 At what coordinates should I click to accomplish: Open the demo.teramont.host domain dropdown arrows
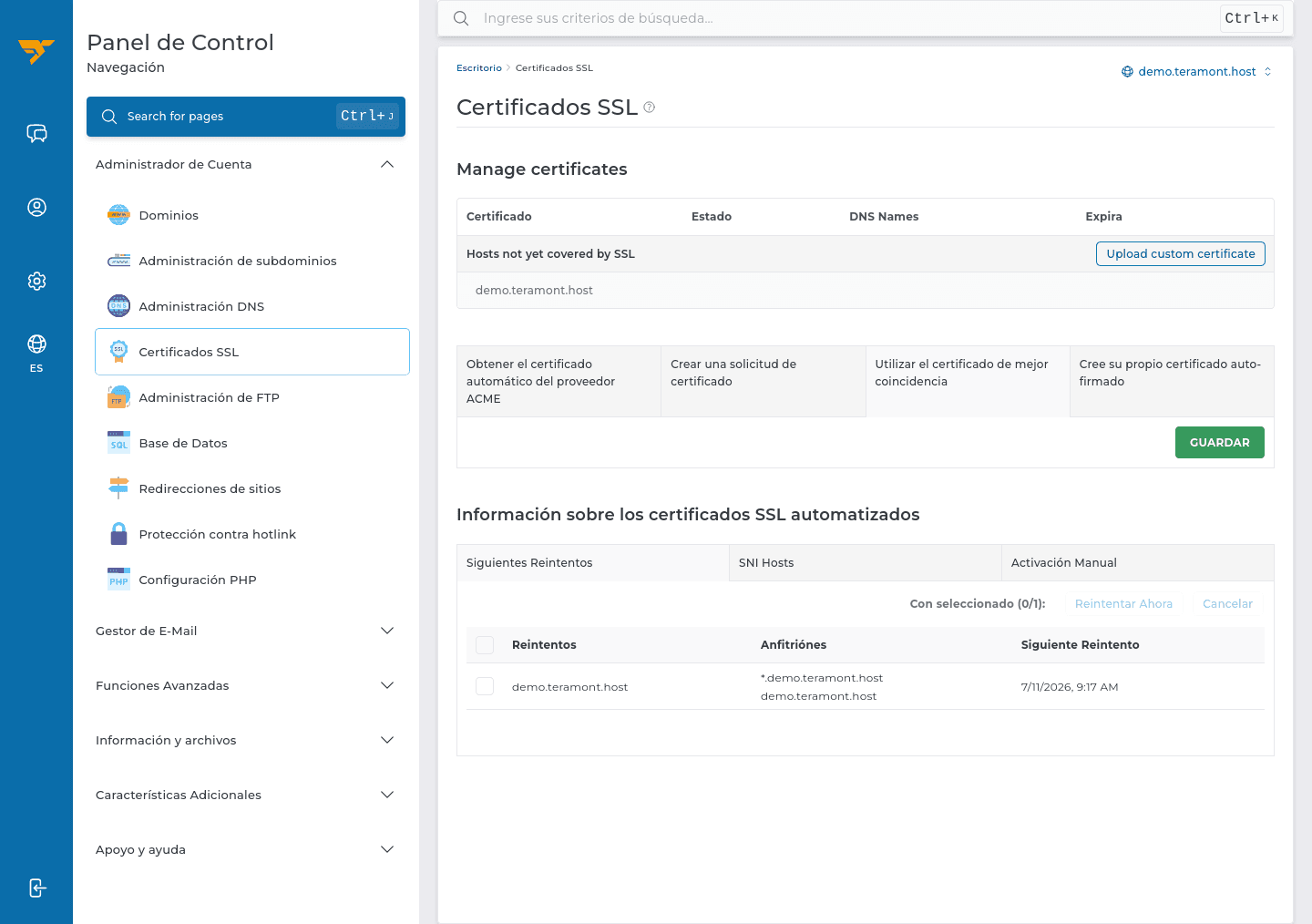tap(1267, 72)
